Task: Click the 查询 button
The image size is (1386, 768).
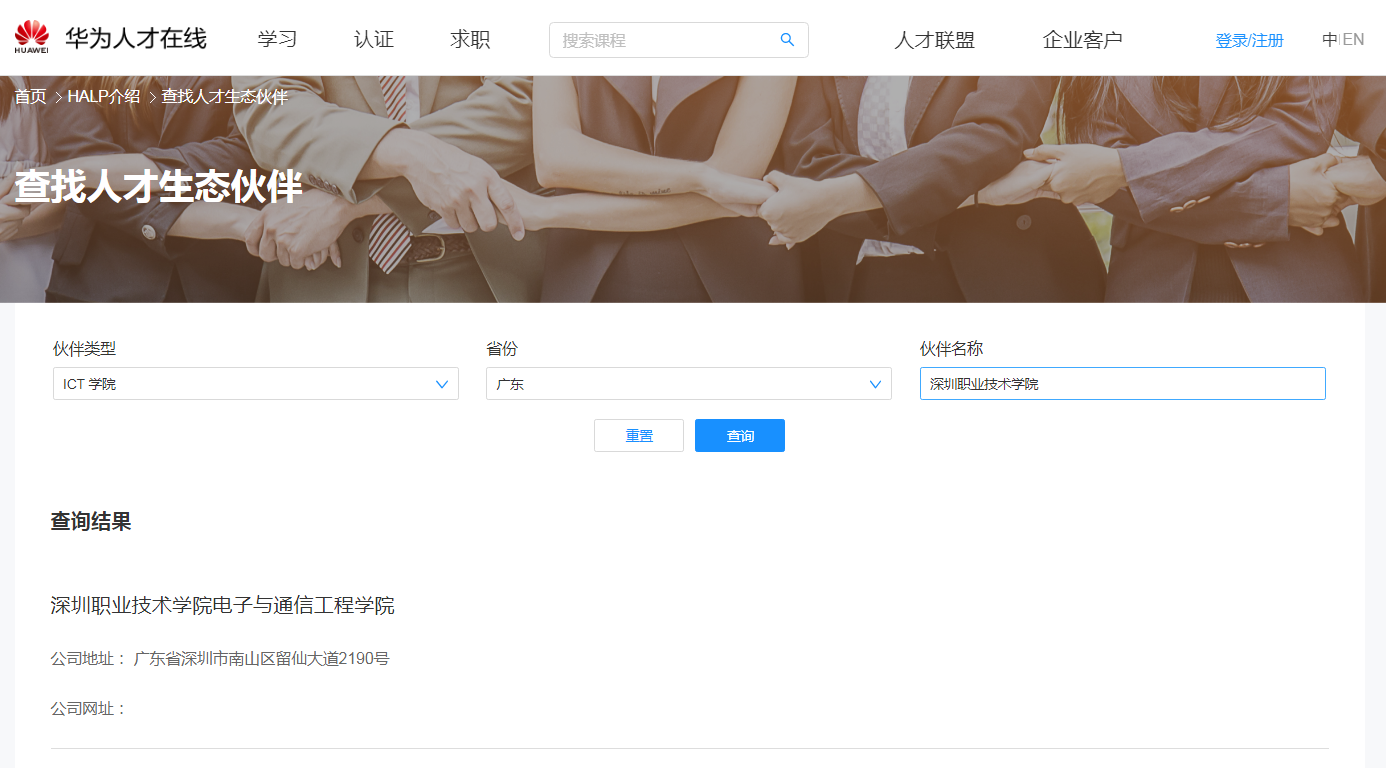Action: click(739, 435)
